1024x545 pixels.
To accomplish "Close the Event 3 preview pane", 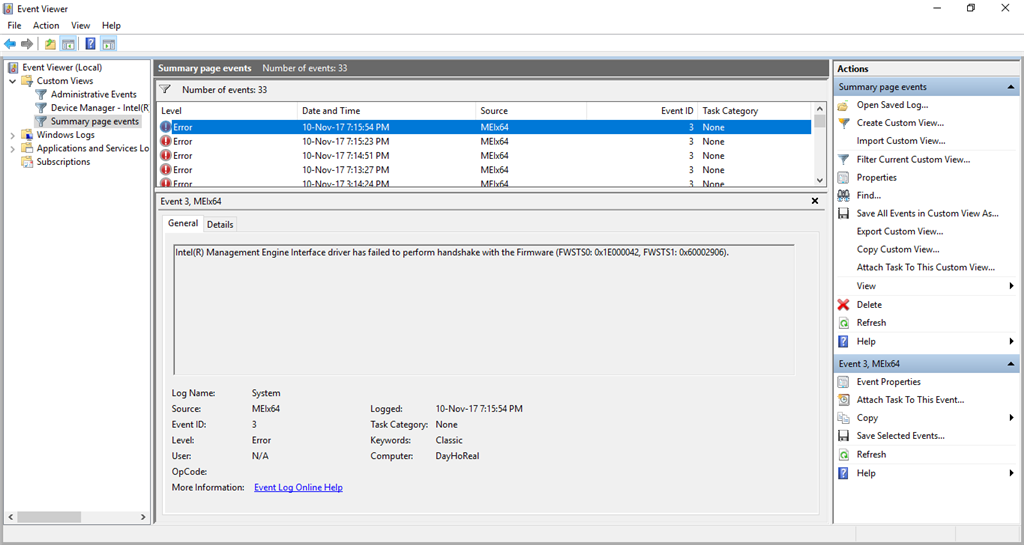I will point(814,201).
